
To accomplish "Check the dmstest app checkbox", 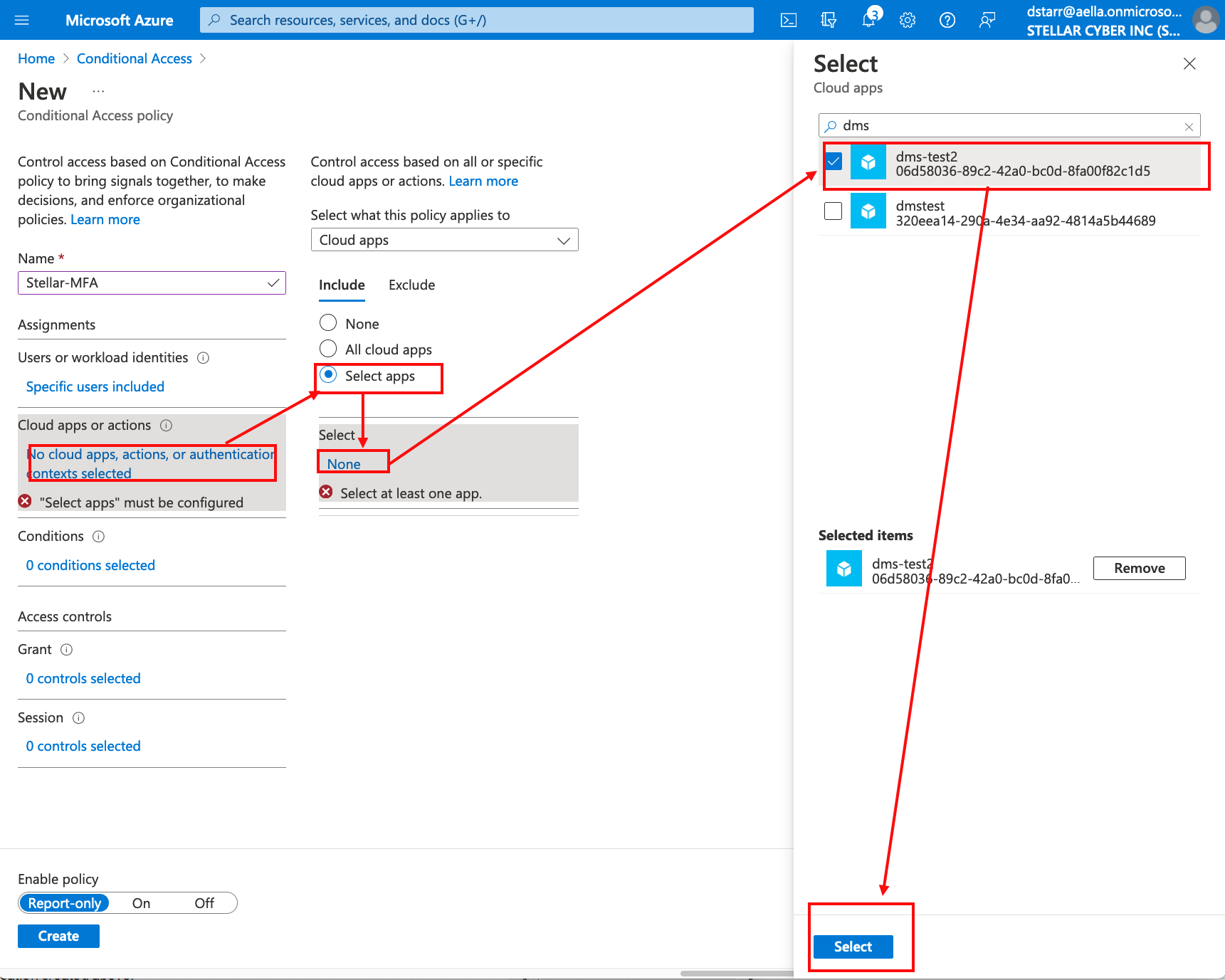I will [x=834, y=211].
